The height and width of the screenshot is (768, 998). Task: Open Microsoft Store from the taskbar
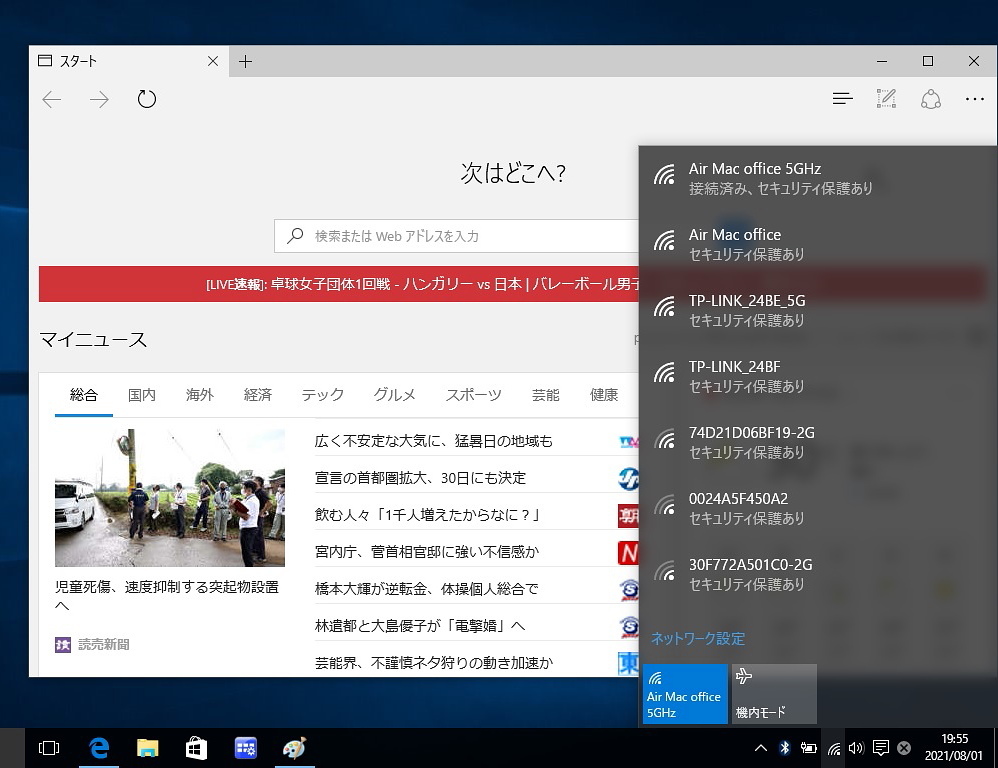click(x=196, y=748)
